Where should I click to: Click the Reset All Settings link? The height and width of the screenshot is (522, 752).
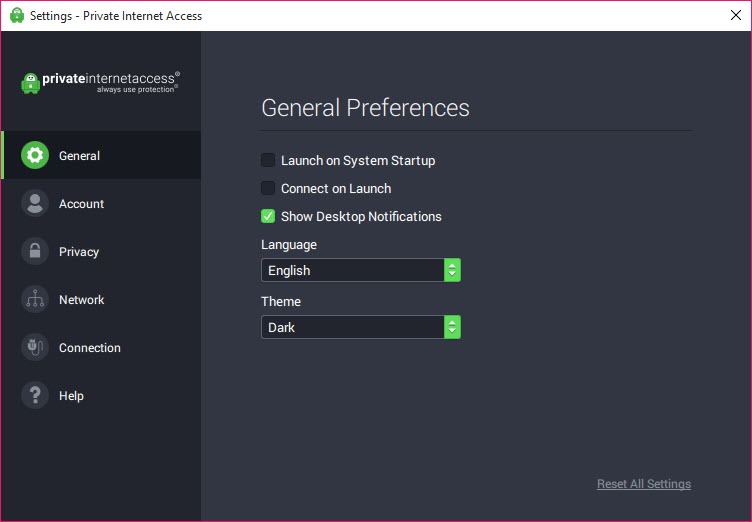click(x=644, y=484)
